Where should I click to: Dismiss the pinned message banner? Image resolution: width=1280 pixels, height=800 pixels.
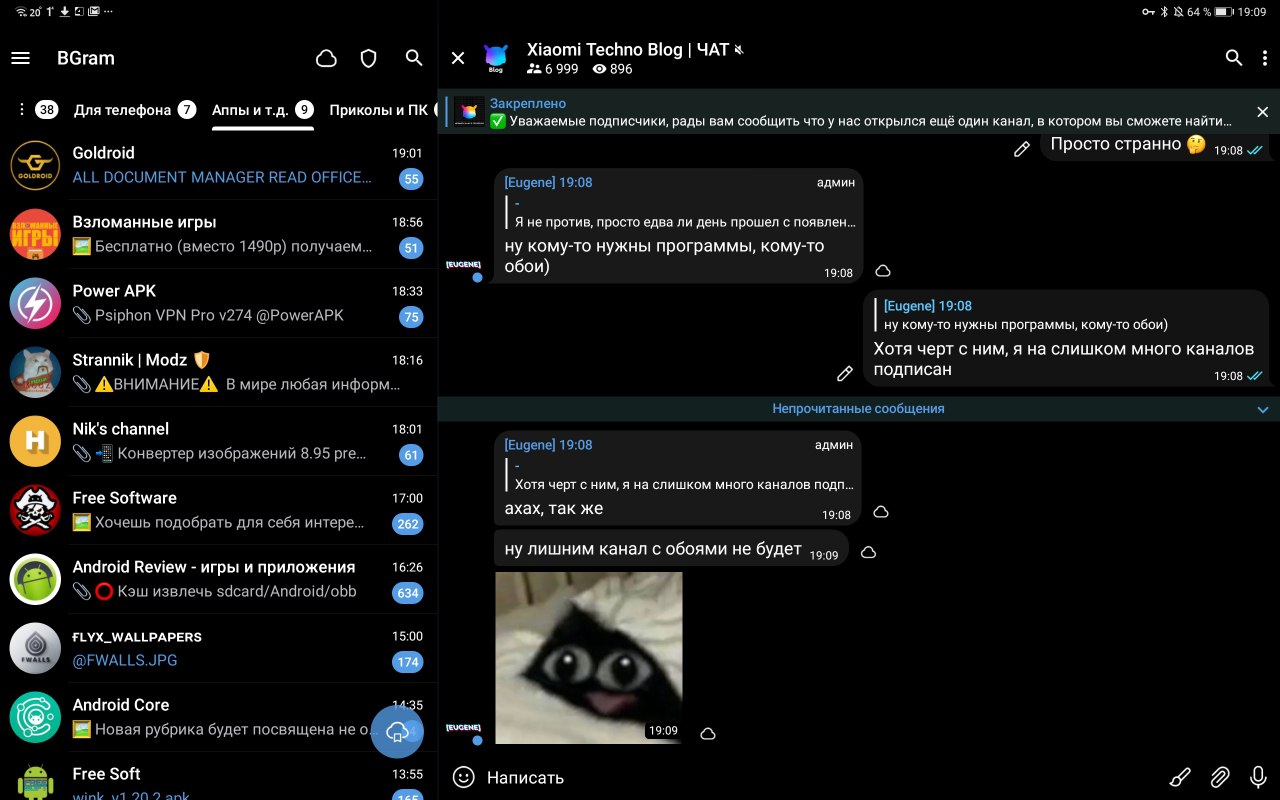point(1262,112)
